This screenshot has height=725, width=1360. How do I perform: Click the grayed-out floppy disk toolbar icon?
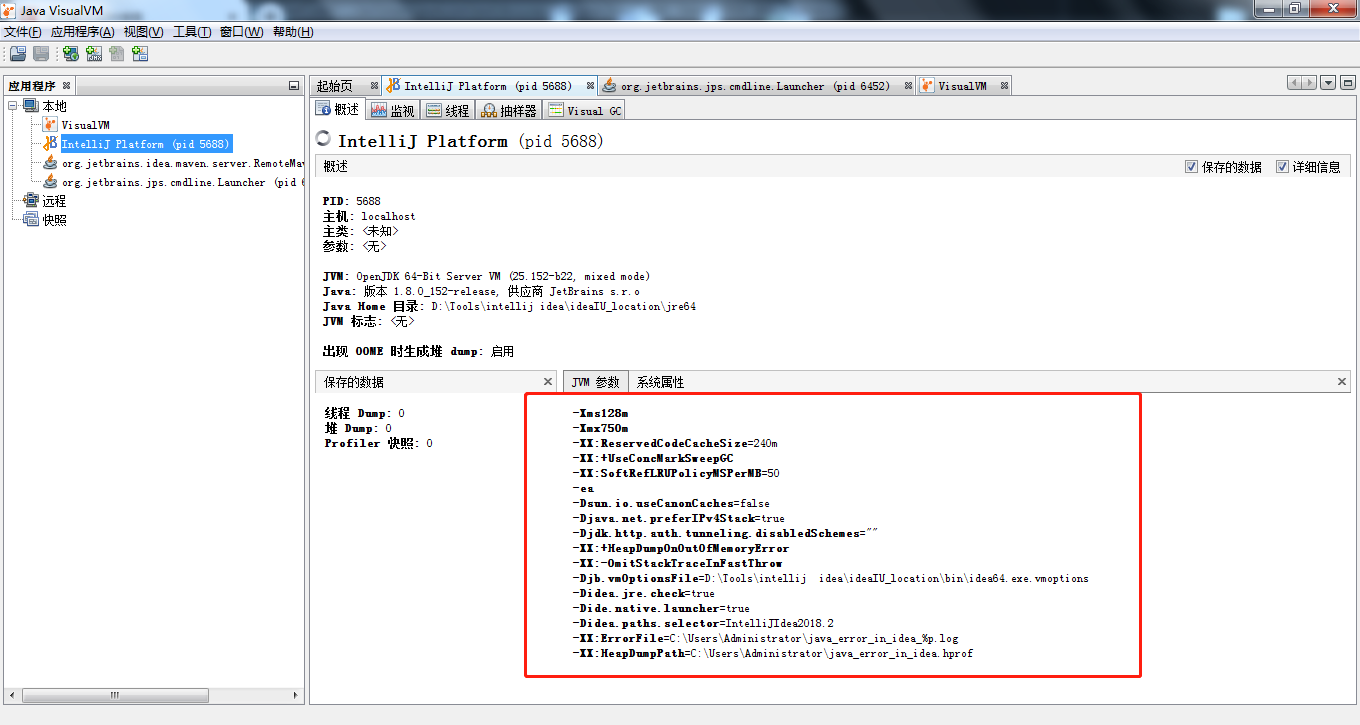click(x=41, y=54)
